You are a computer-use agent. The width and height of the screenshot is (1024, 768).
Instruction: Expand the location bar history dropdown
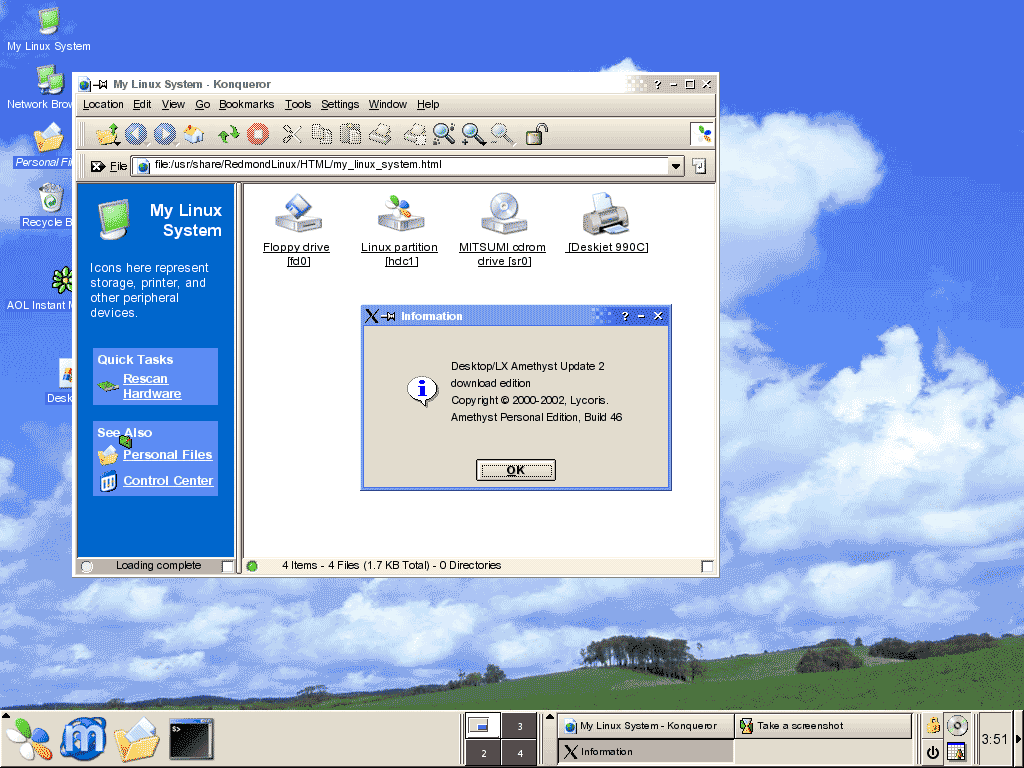676,167
